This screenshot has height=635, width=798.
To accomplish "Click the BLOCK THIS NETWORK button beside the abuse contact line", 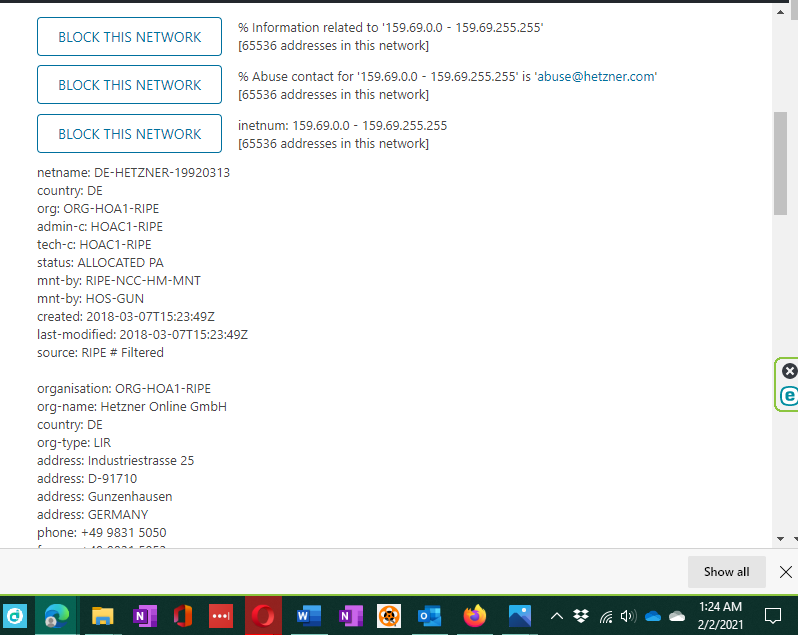I will [129, 85].
